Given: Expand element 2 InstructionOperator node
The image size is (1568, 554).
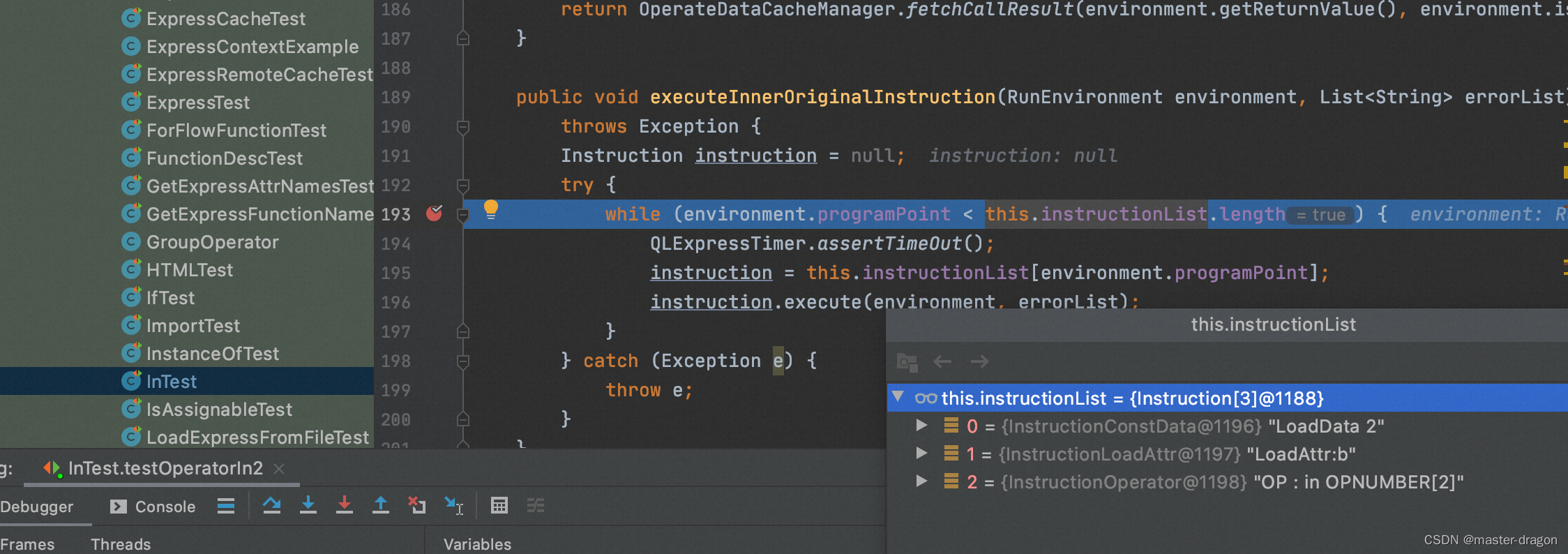Looking at the screenshot, I should (x=921, y=481).
